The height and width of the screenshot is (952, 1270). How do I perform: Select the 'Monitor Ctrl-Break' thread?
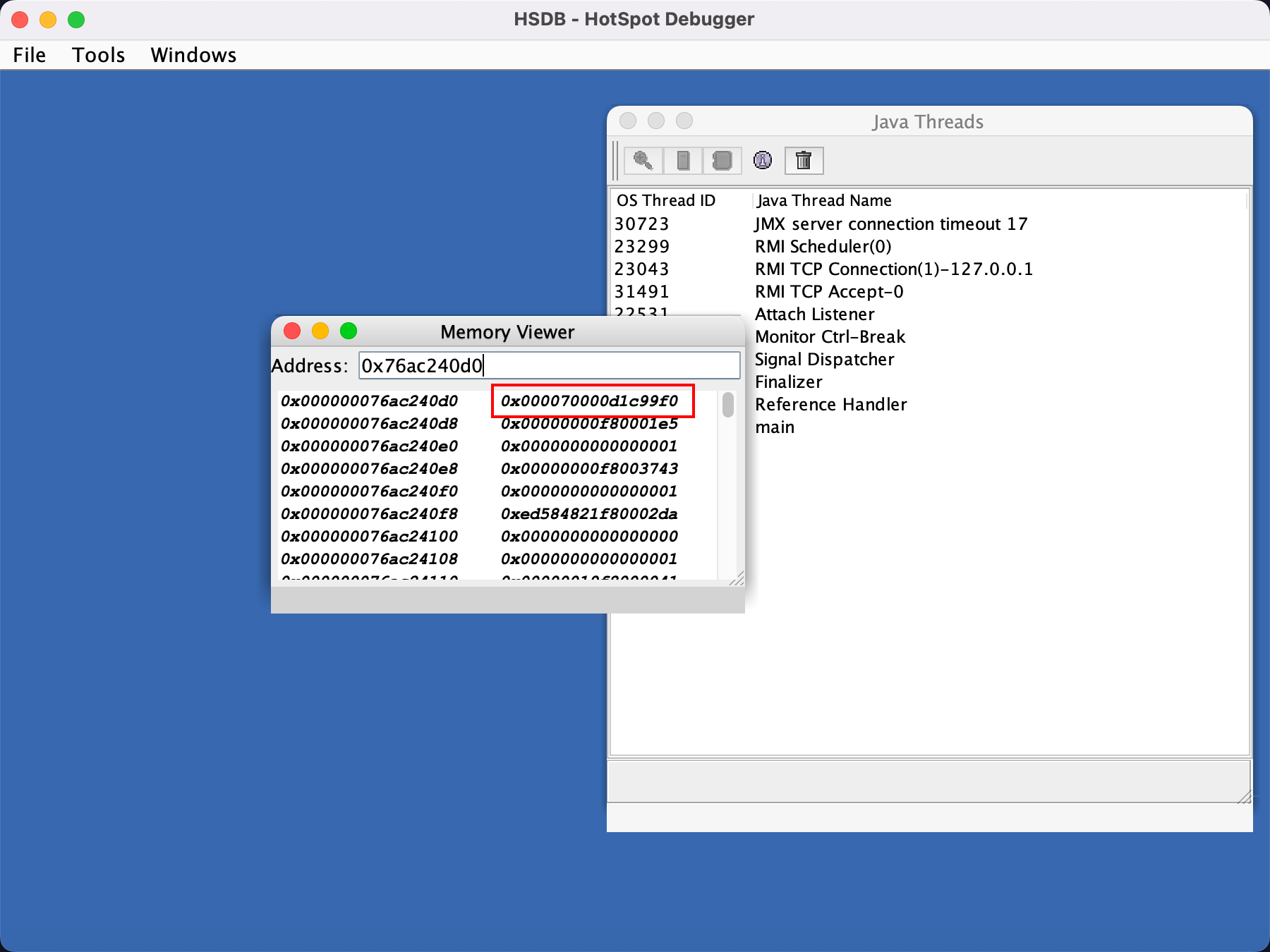(x=830, y=336)
